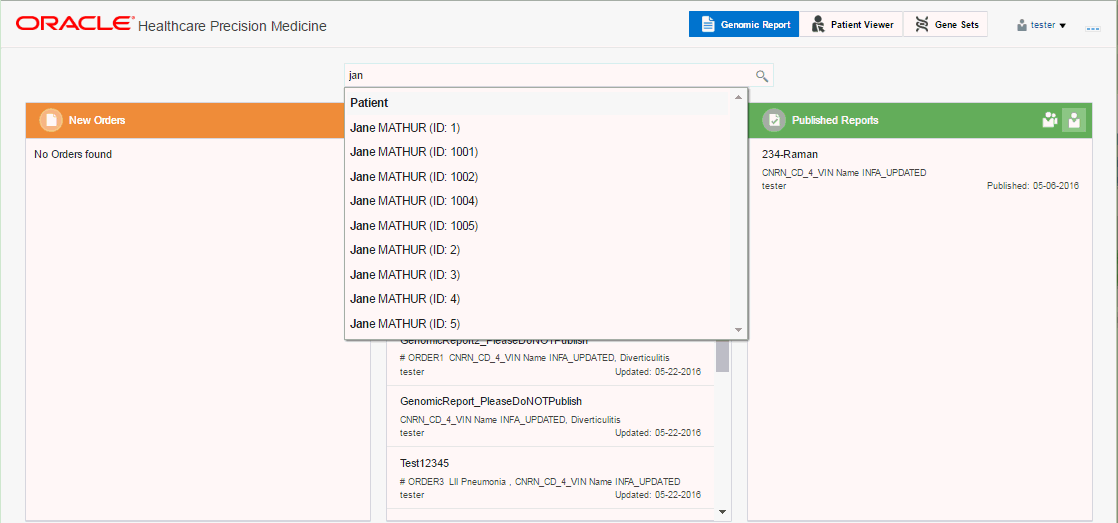Open the Genomic Report tab
This screenshot has width=1118, height=523.
pos(744,24)
